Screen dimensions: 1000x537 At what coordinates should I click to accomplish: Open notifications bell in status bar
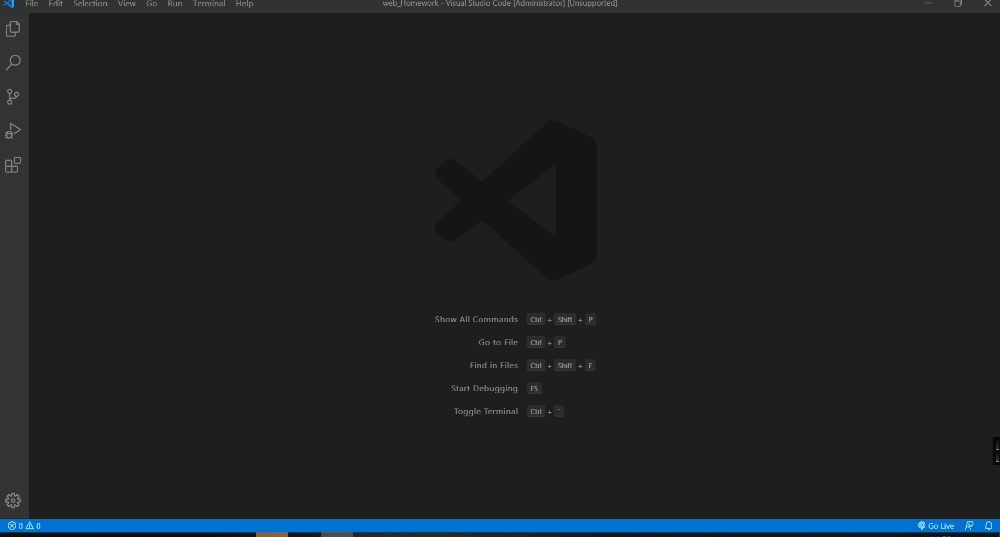(989, 526)
